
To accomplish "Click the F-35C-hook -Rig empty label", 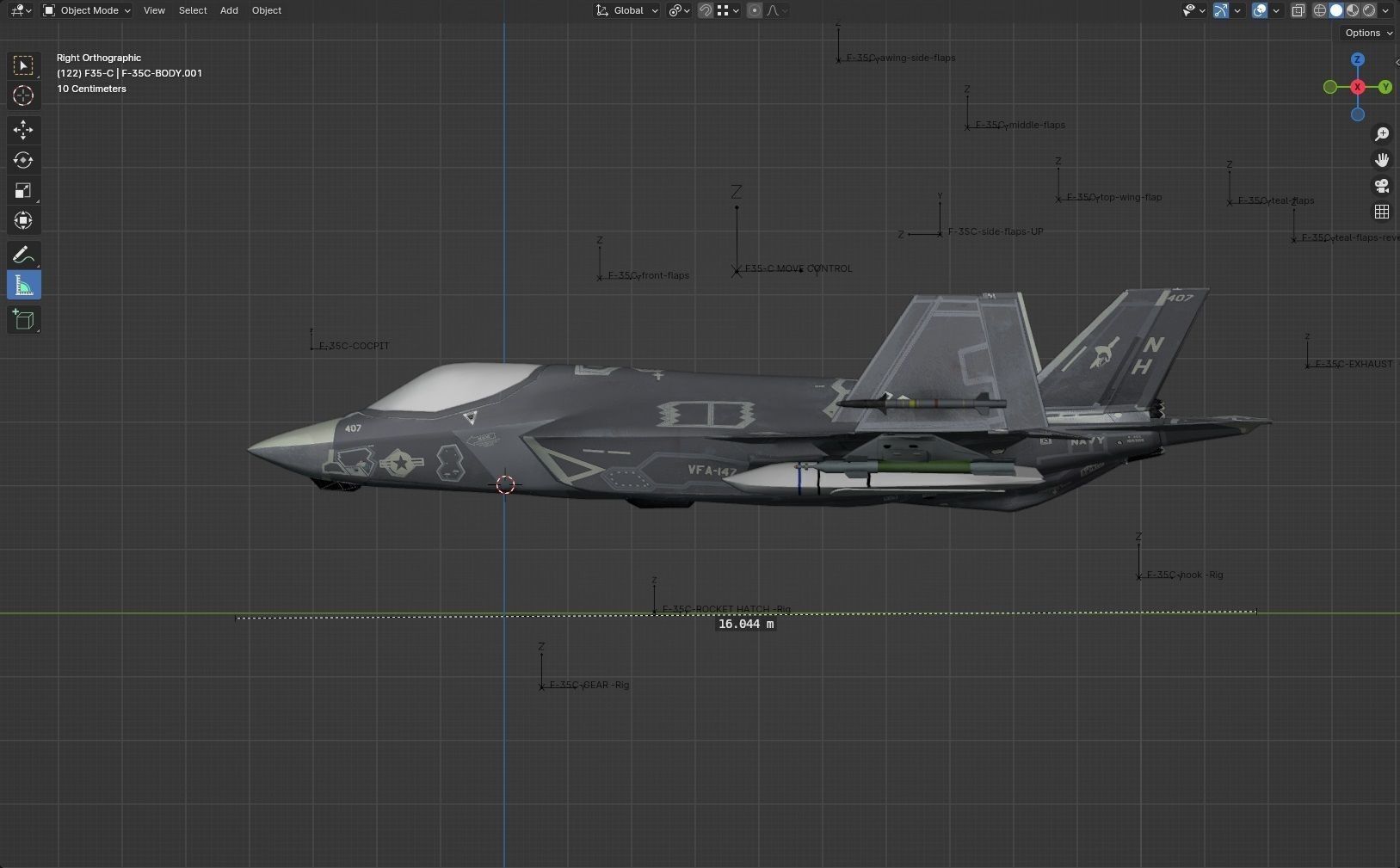I will coord(1186,575).
